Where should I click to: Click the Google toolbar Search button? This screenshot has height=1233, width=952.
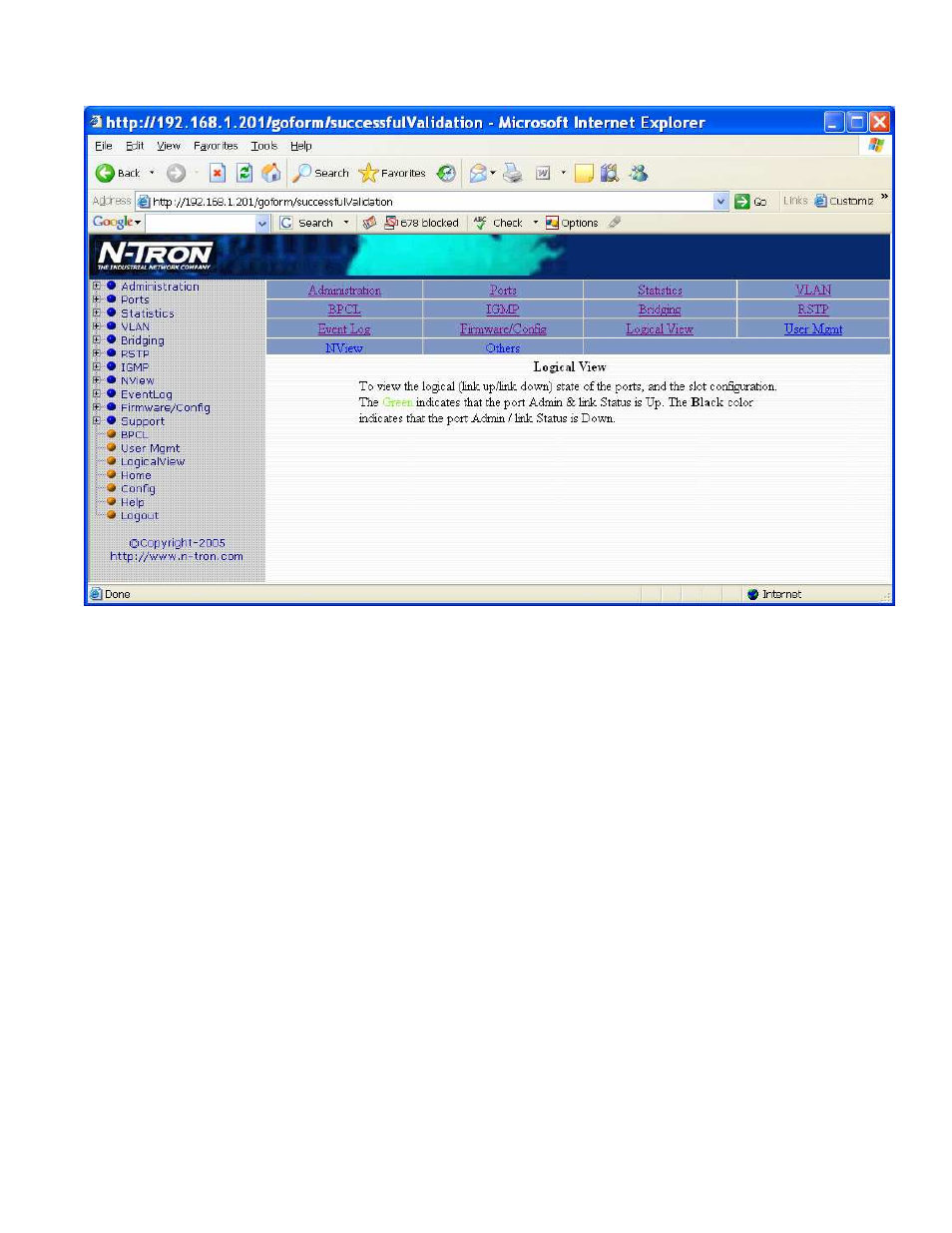tap(307, 223)
